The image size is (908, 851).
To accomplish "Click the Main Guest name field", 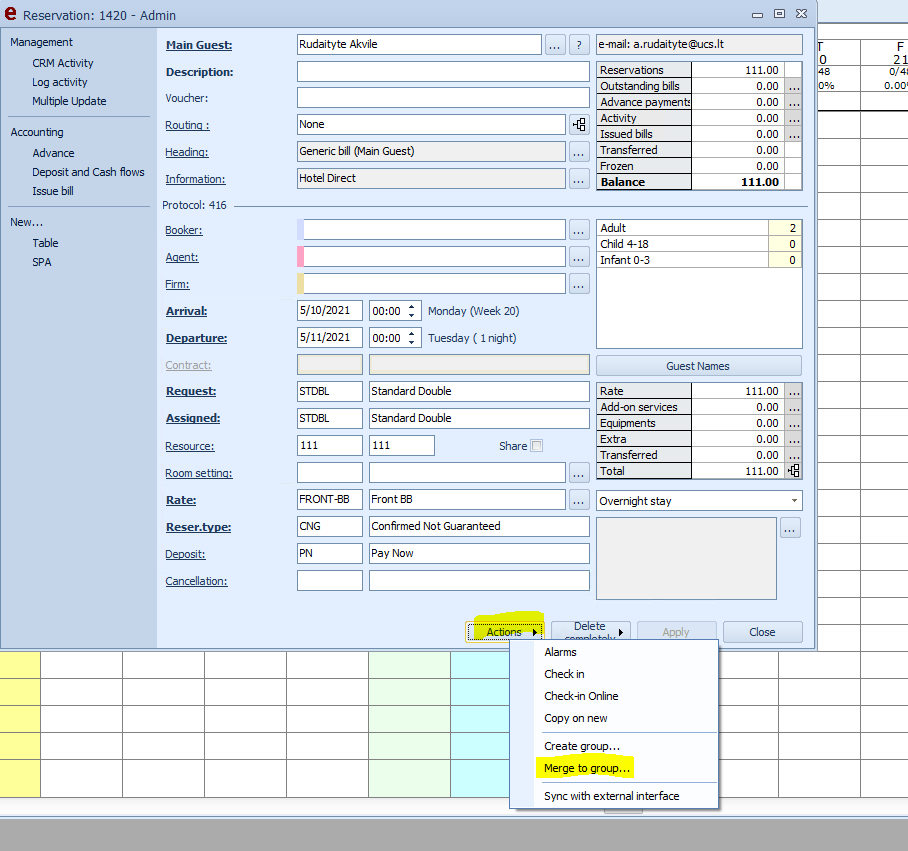I will [x=419, y=45].
